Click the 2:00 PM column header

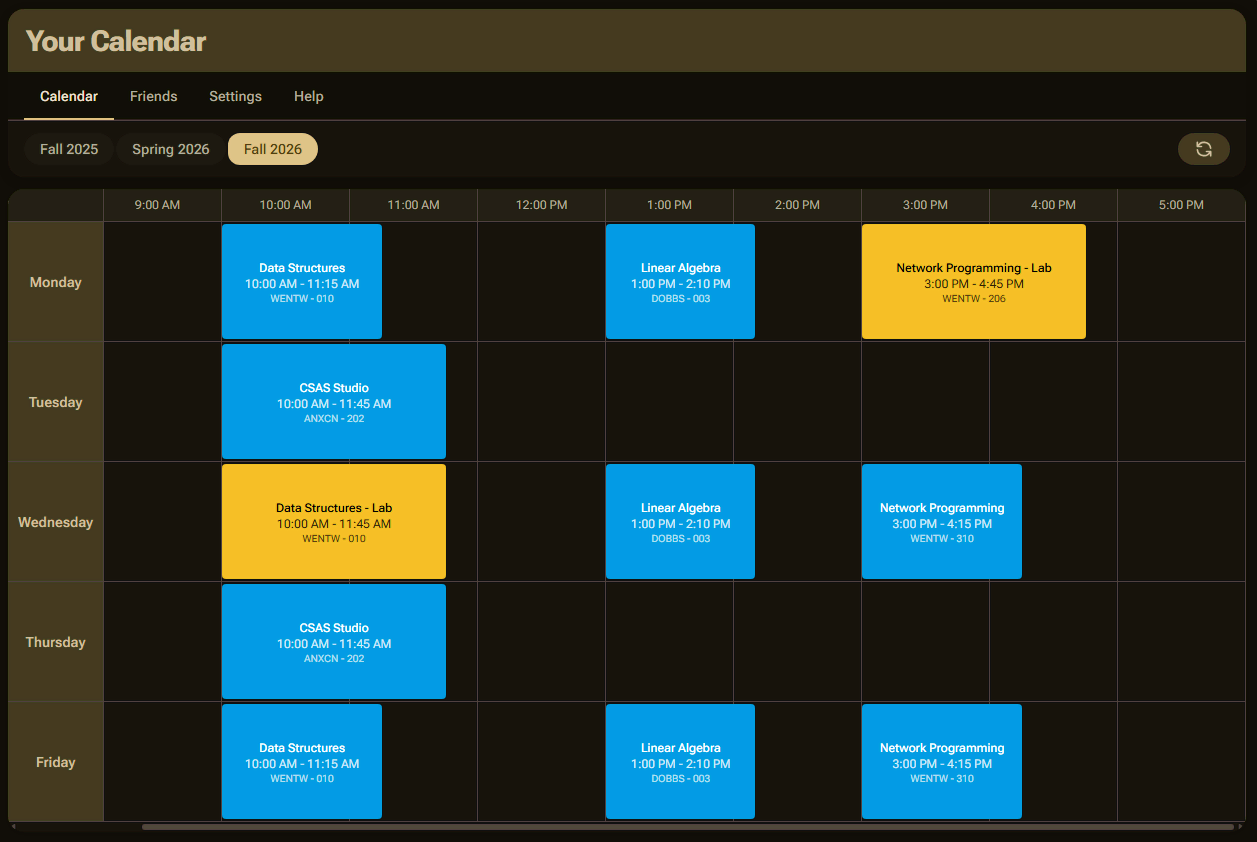798,205
